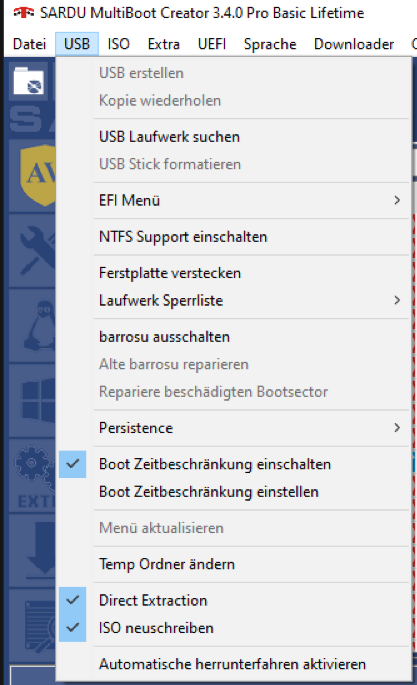The width and height of the screenshot is (417, 685).
Task: Click the Antivirus shield sidebar icon
Action: click(x=38, y=176)
